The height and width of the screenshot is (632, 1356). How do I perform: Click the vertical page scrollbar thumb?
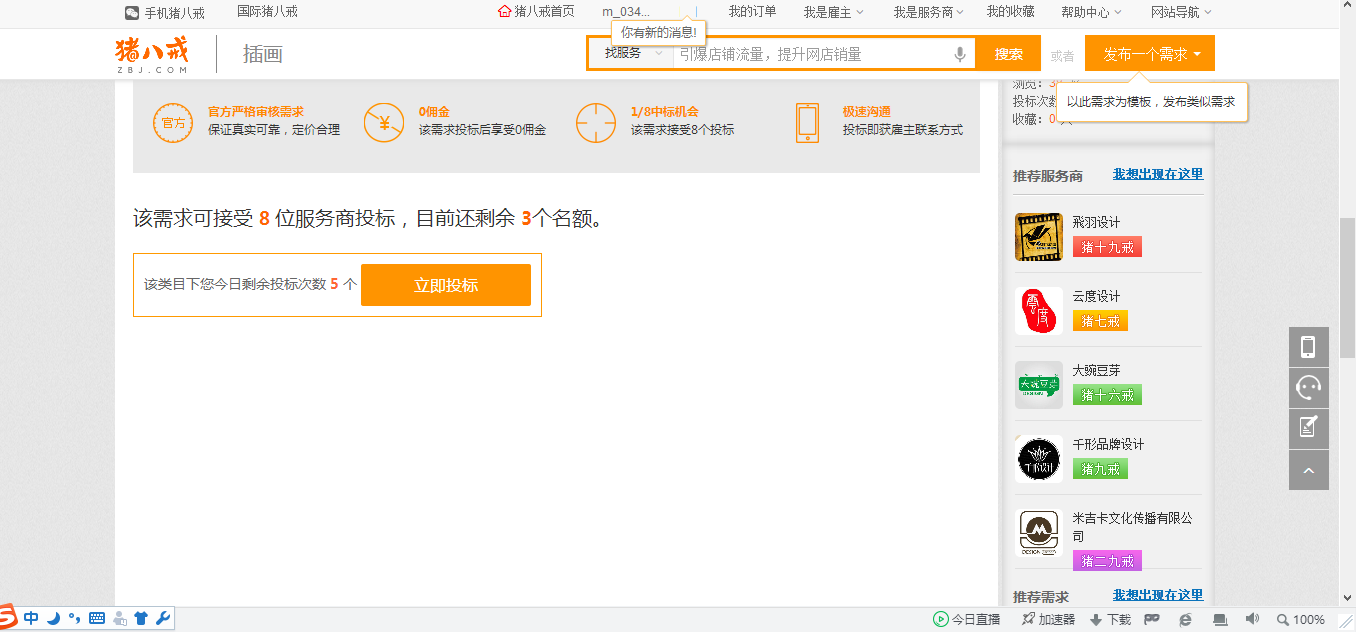point(1347,286)
